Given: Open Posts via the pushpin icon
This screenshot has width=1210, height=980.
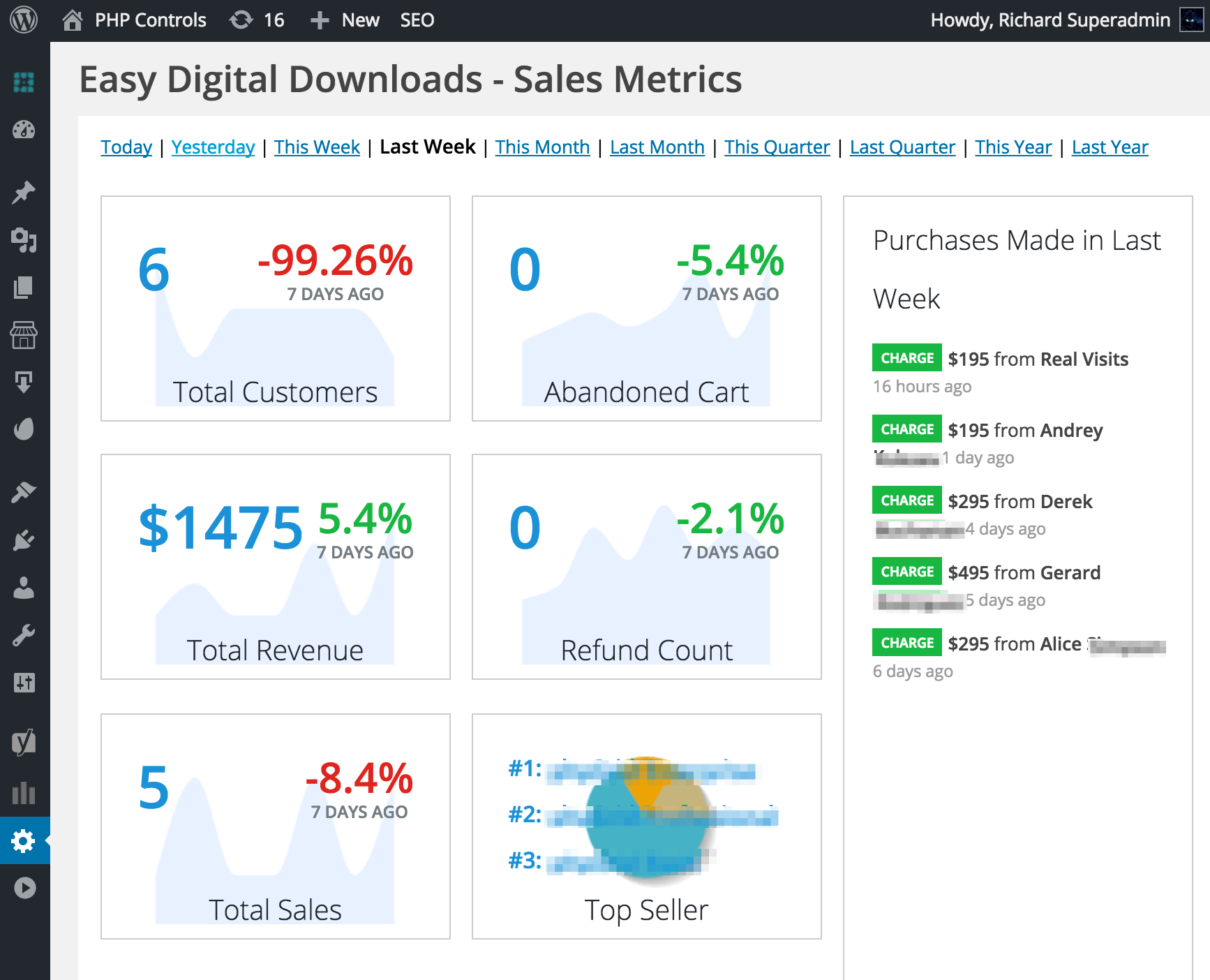Looking at the screenshot, I should pyautogui.click(x=24, y=193).
